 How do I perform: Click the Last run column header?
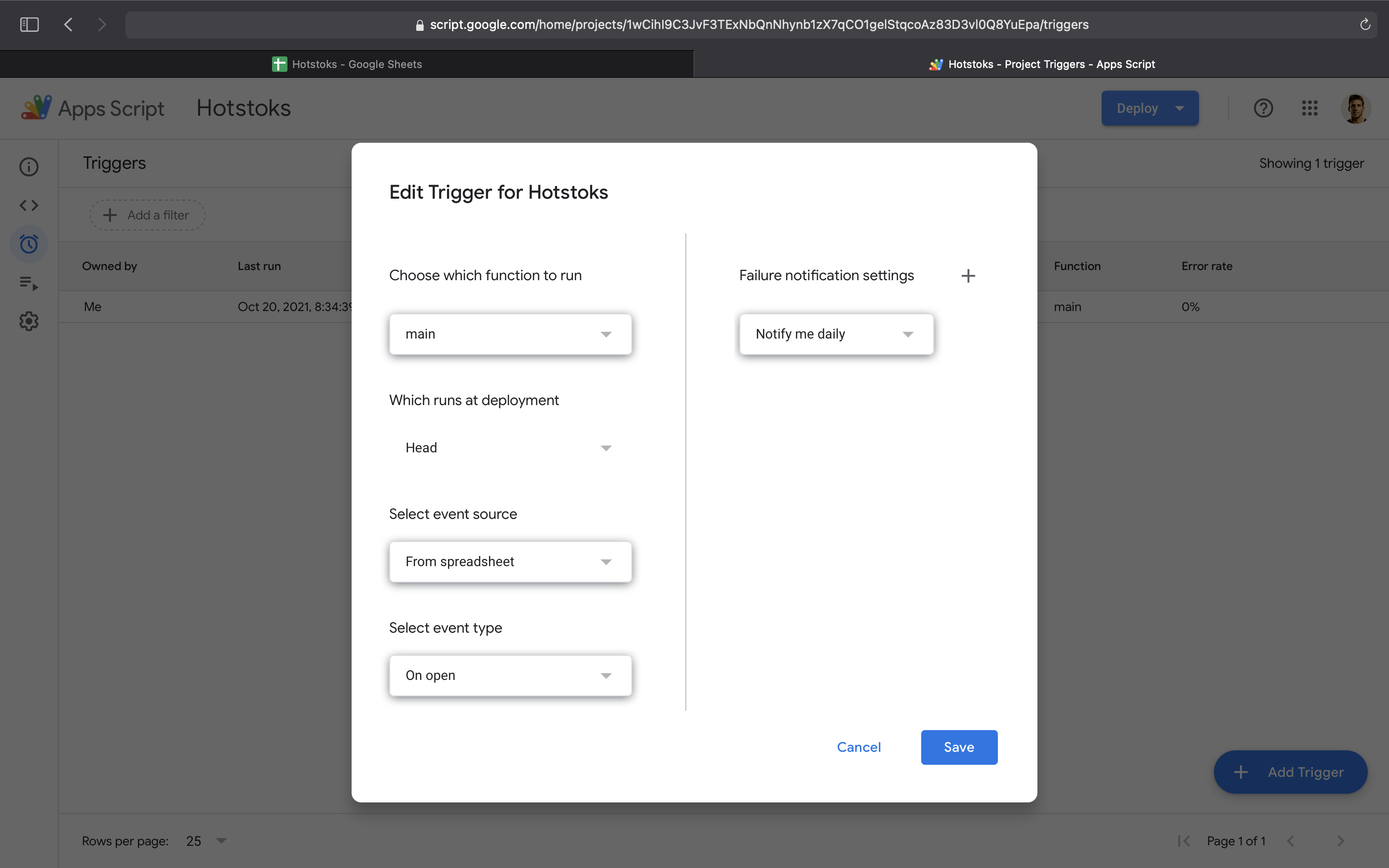(x=259, y=266)
